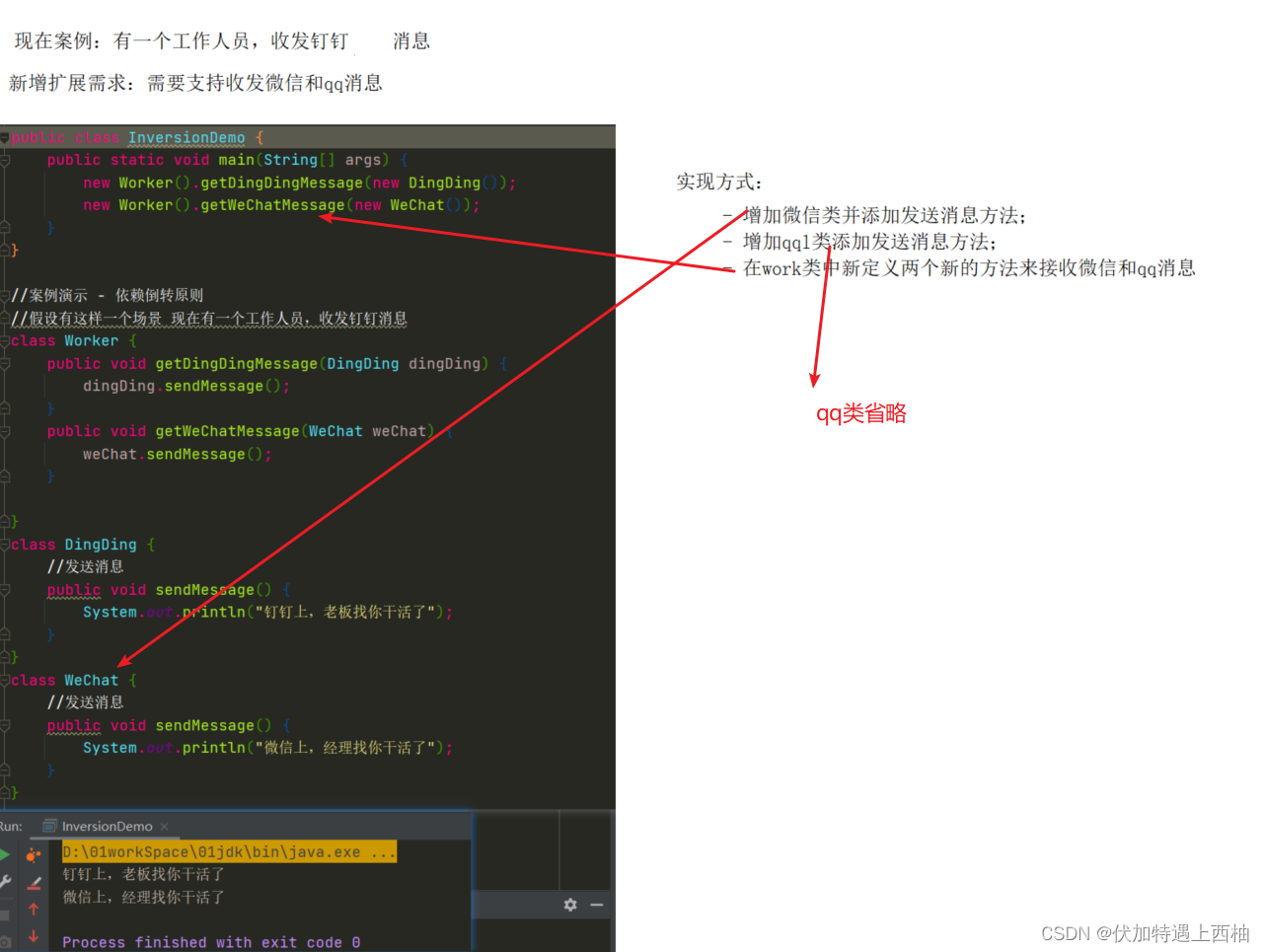1264x952 pixels.
Task: Click the comment //案例演示 - 依赖倒转原则
Action: click(108, 295)
